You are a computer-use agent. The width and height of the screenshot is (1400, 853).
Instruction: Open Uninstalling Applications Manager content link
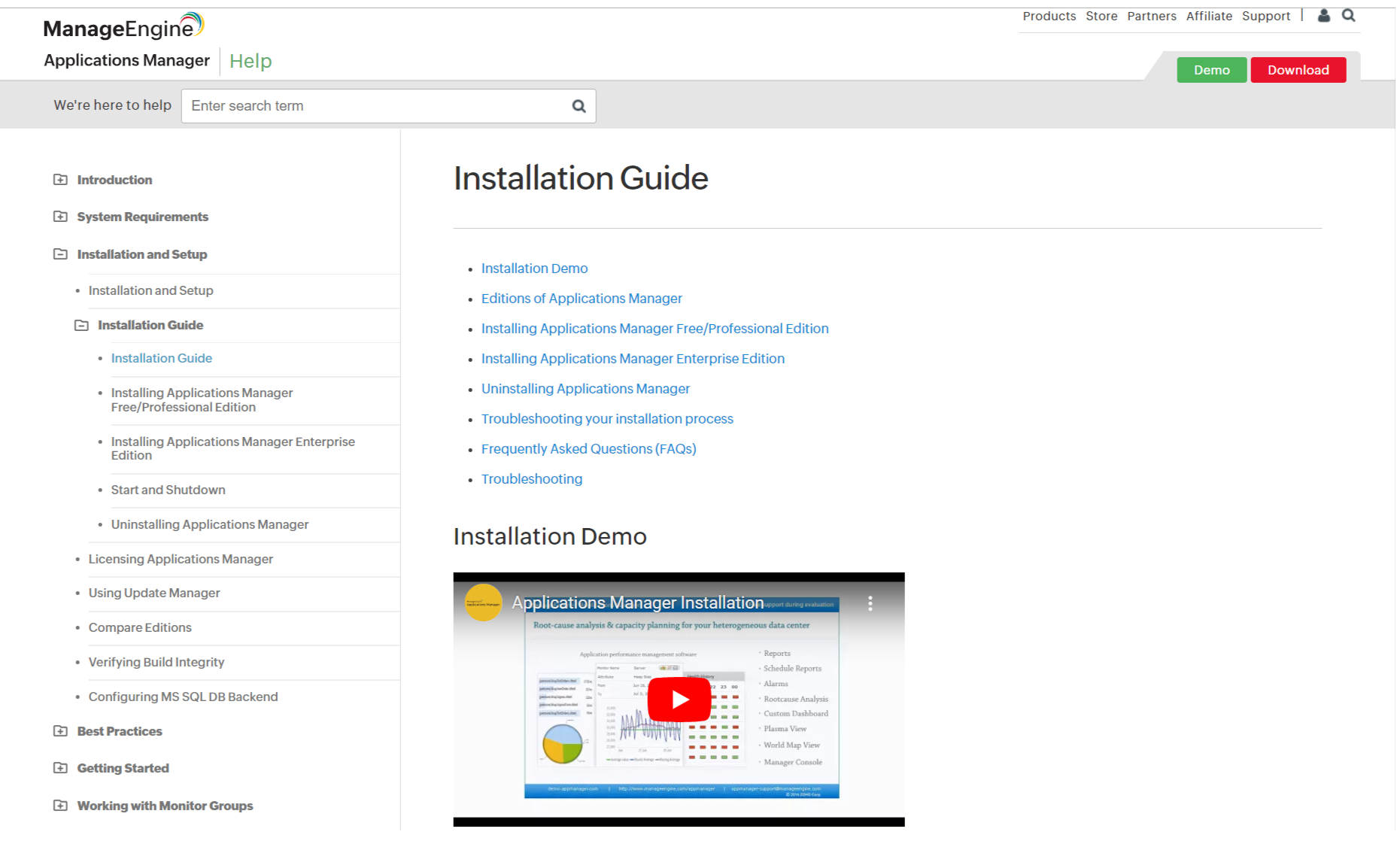pos(585,389)
